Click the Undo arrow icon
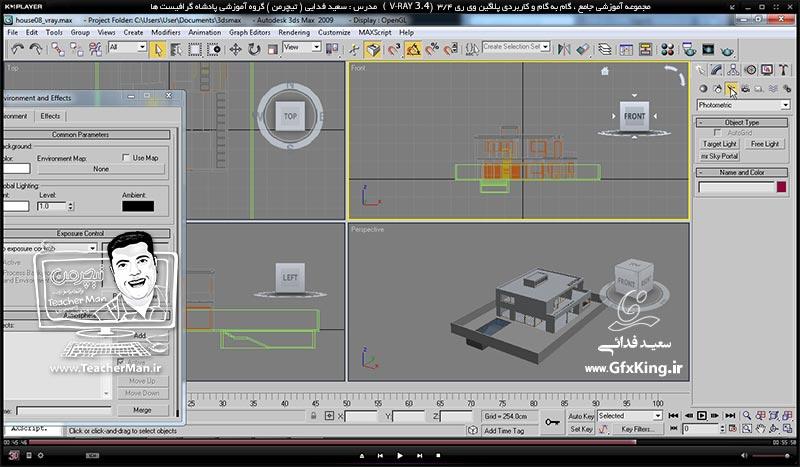 [x=18, y=49]
